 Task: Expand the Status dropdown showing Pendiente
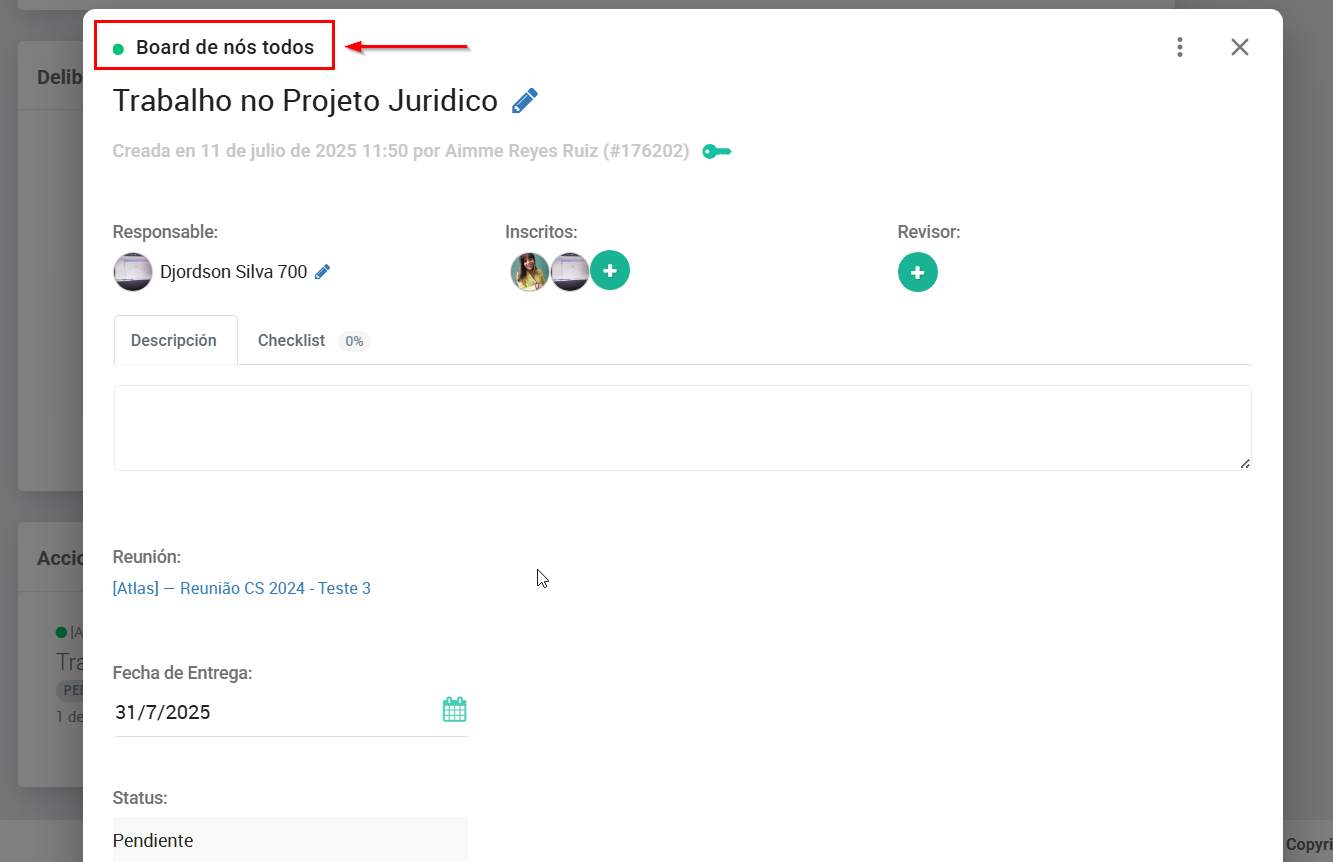pos(290,840)
